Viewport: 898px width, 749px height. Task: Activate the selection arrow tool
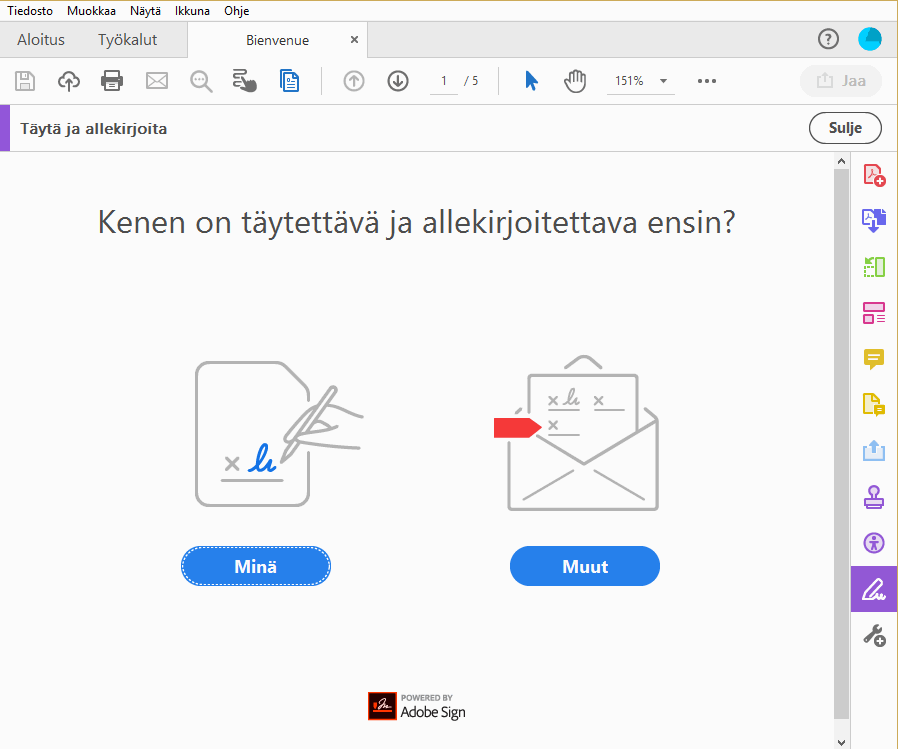click(x=531, y=81)
